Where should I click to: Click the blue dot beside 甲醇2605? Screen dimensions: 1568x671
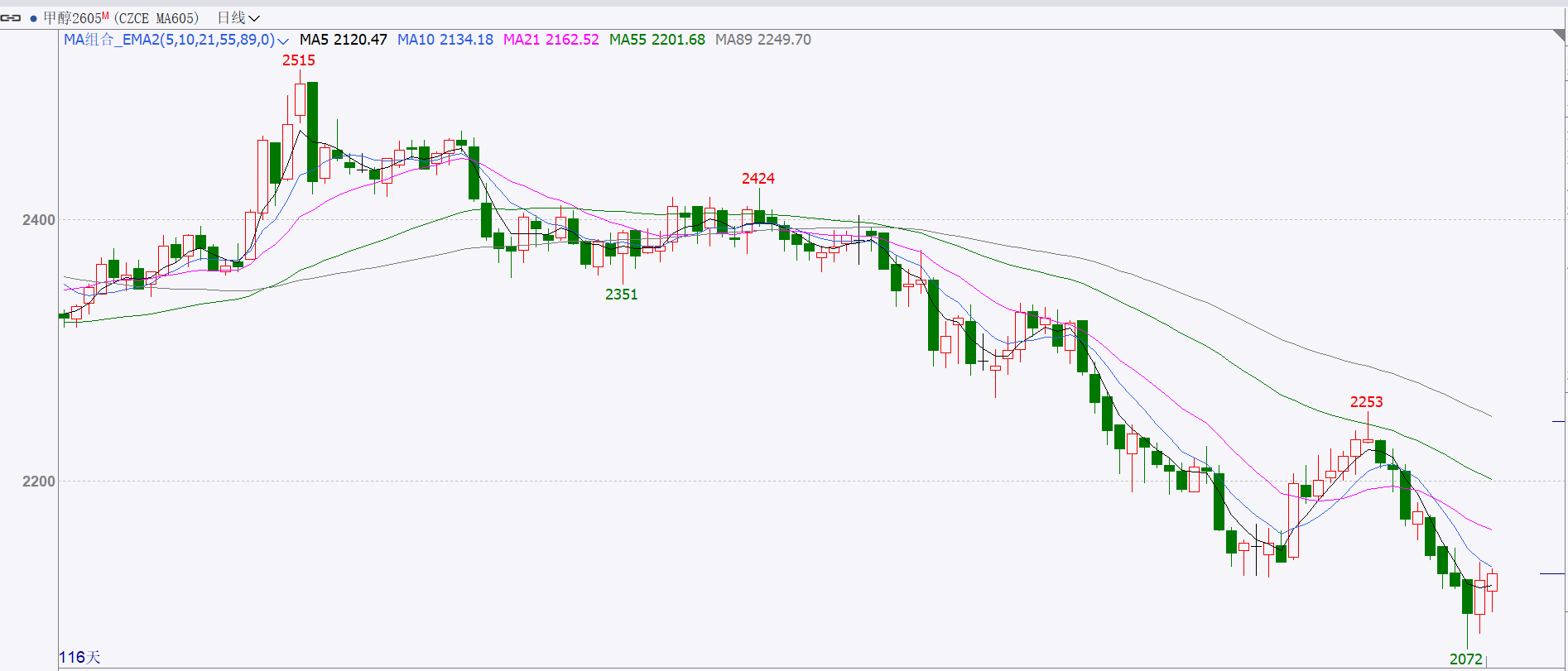coord(33,18)
